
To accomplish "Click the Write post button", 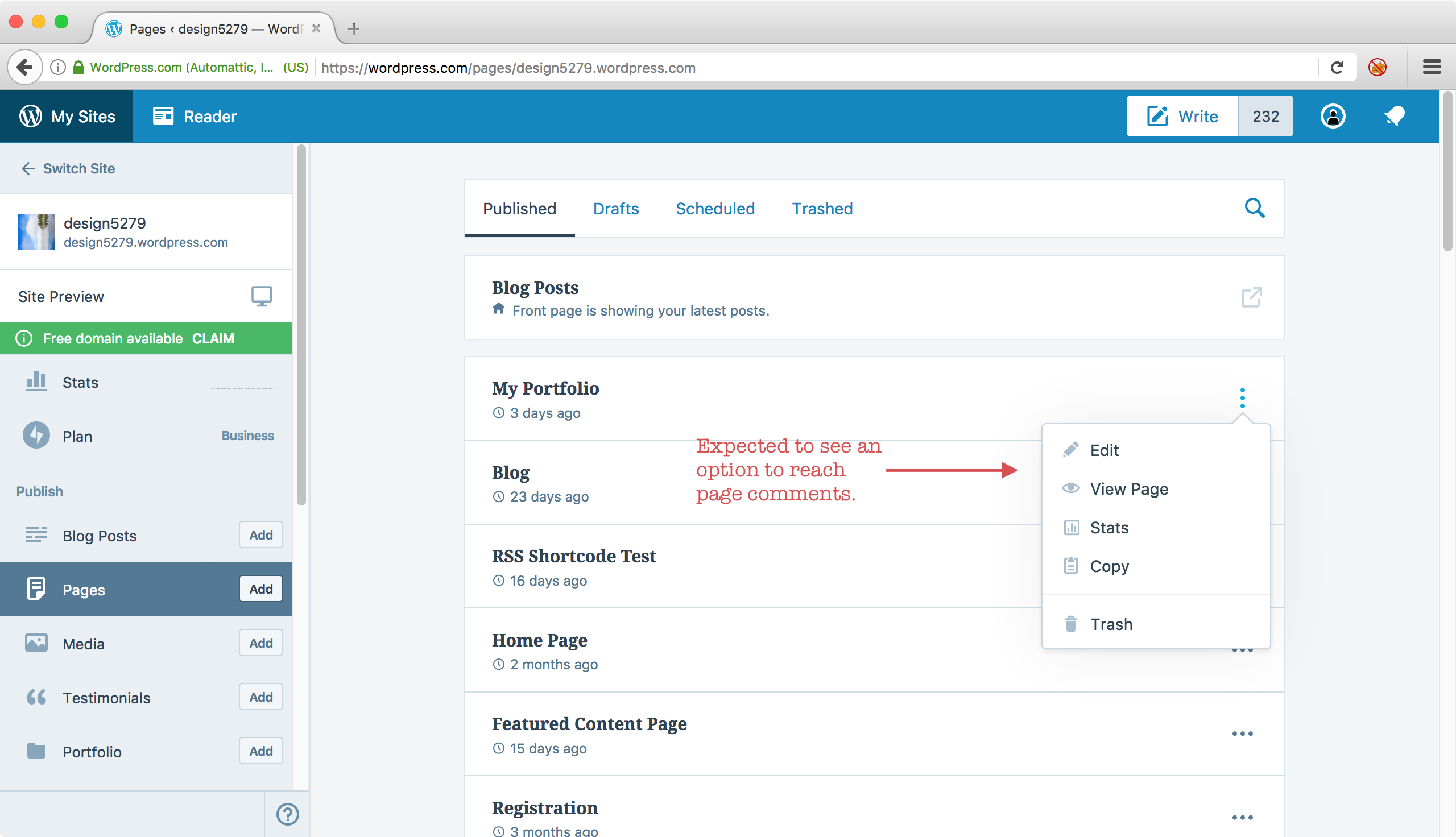I will coord(1182,116).
